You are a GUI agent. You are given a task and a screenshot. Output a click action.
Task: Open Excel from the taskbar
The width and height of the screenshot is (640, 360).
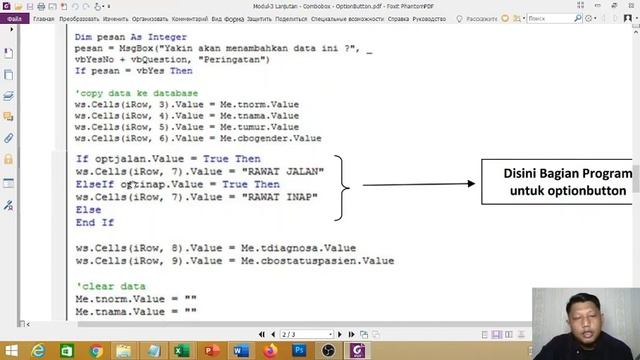[x=182, y=351]
